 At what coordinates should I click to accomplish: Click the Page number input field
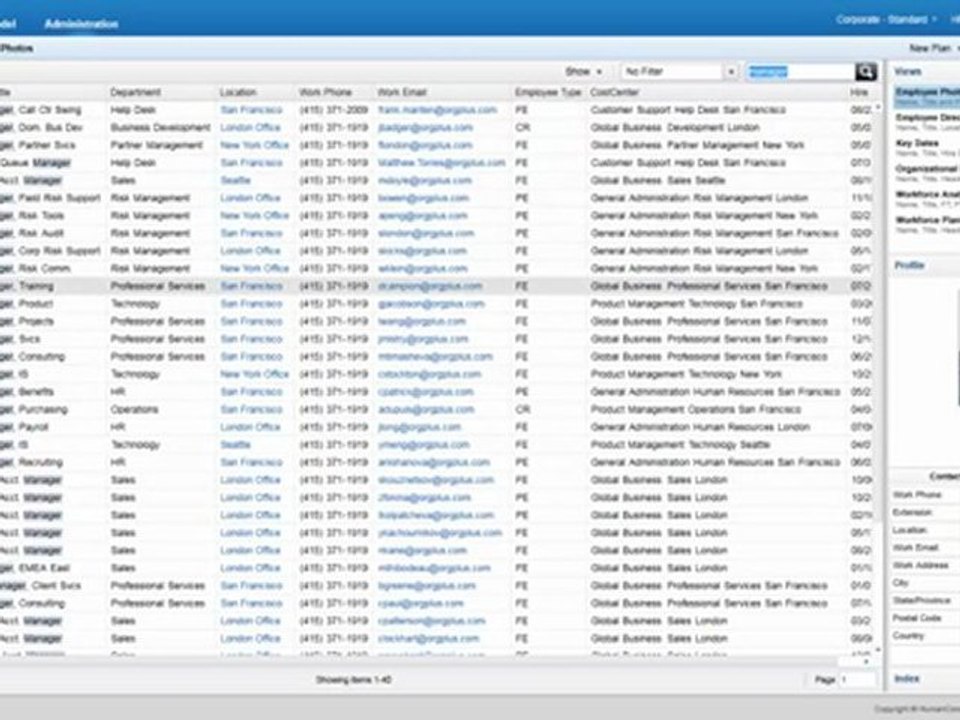coord(858,680)
